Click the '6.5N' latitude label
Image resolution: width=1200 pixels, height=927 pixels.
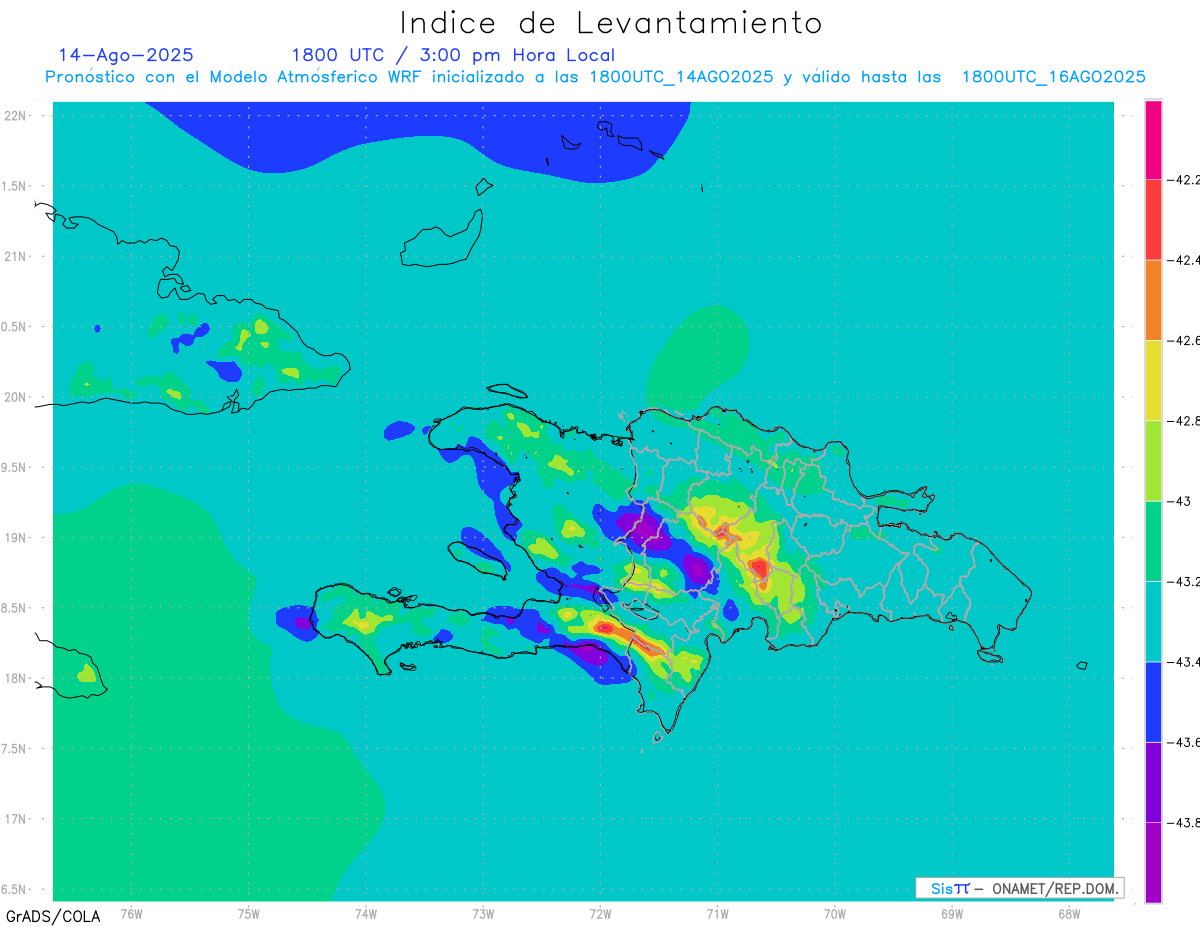(x=15, y=889)
